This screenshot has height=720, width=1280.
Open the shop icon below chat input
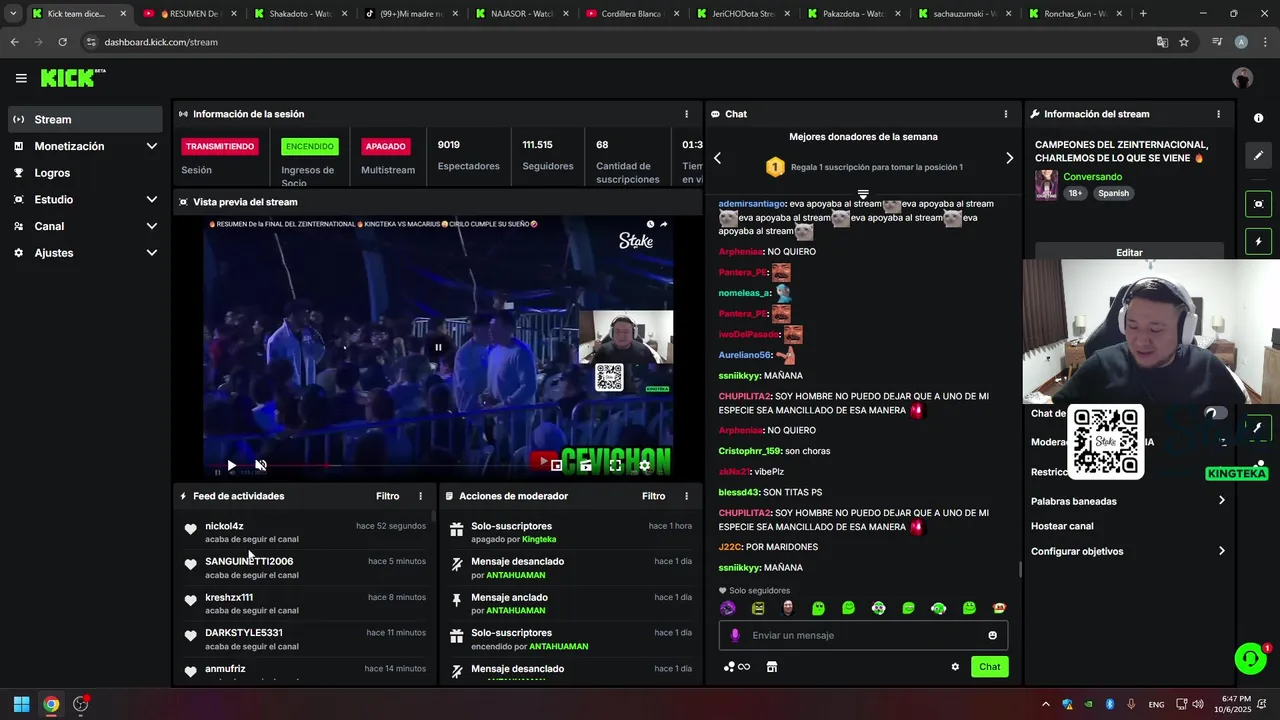tap(772, 667)
